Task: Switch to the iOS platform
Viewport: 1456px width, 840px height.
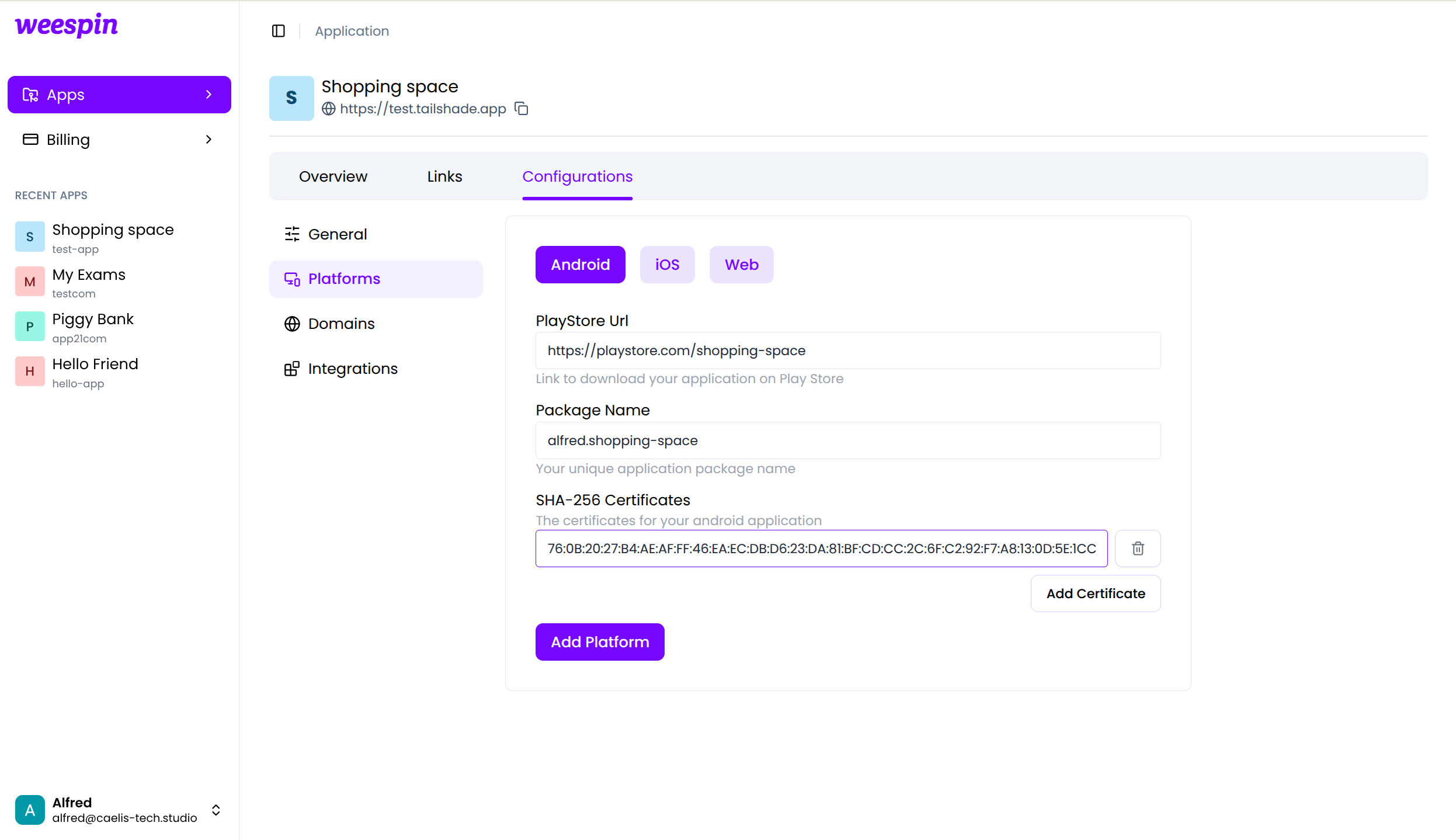Action: pyautogui.click(x=667, y=264)
